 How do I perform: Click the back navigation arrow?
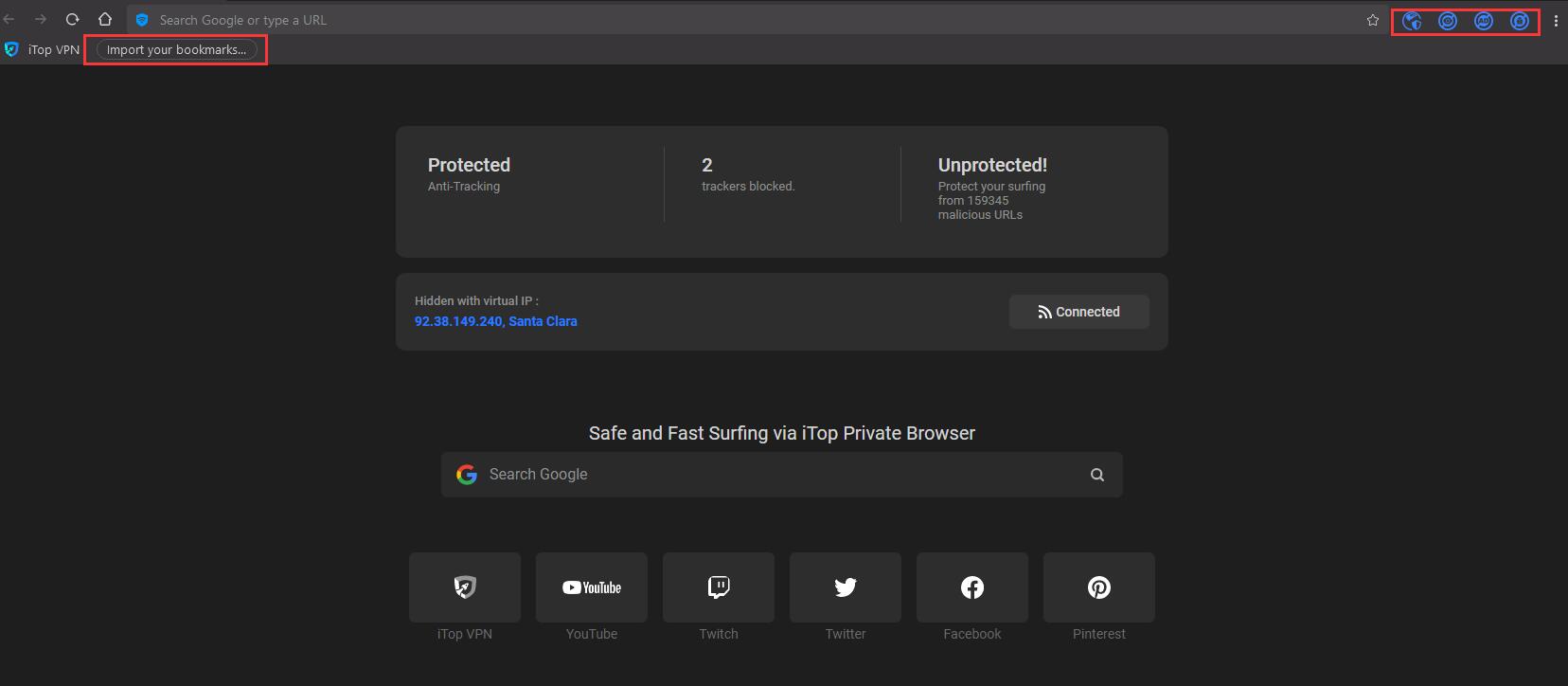9,19
